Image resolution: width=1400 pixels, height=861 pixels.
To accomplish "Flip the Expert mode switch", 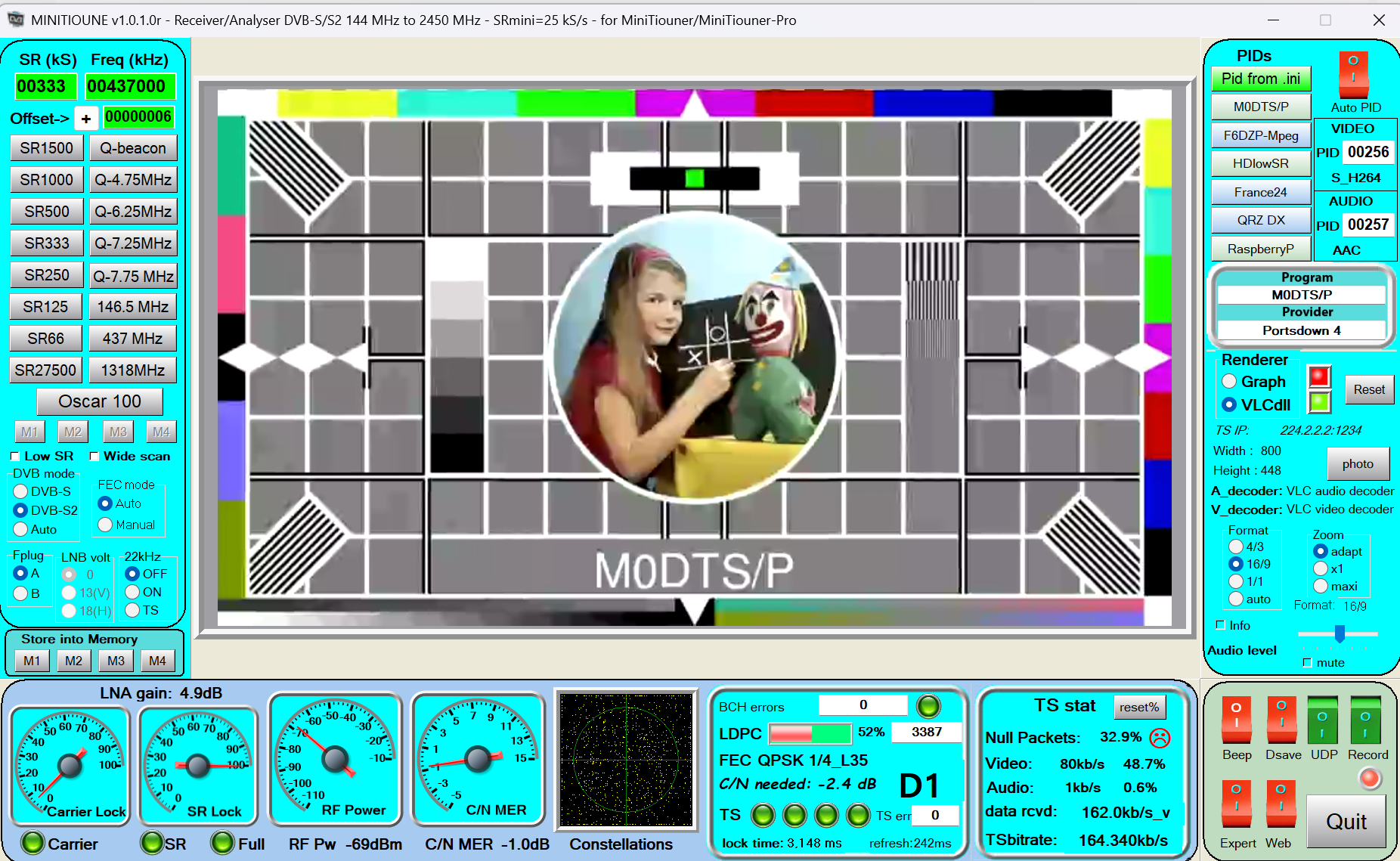I will point(1236,804).
